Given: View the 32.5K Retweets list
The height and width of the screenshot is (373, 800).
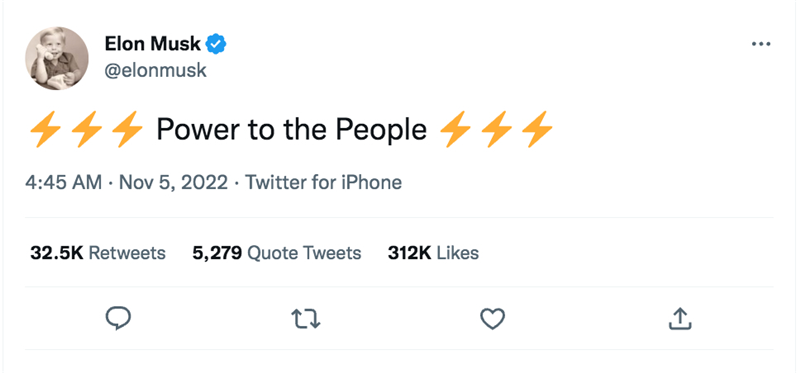Looking at the screenshot, I should [x=98, y=253].
